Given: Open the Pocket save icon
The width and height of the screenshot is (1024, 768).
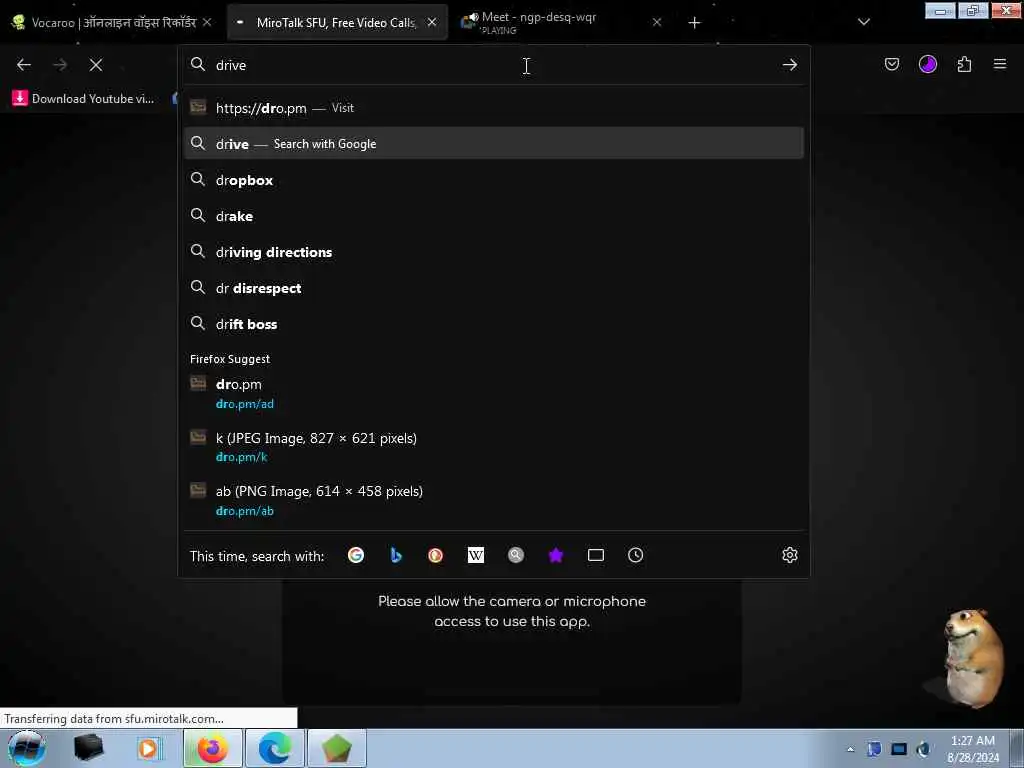Looking at the screenshot, I should point(891,64).
